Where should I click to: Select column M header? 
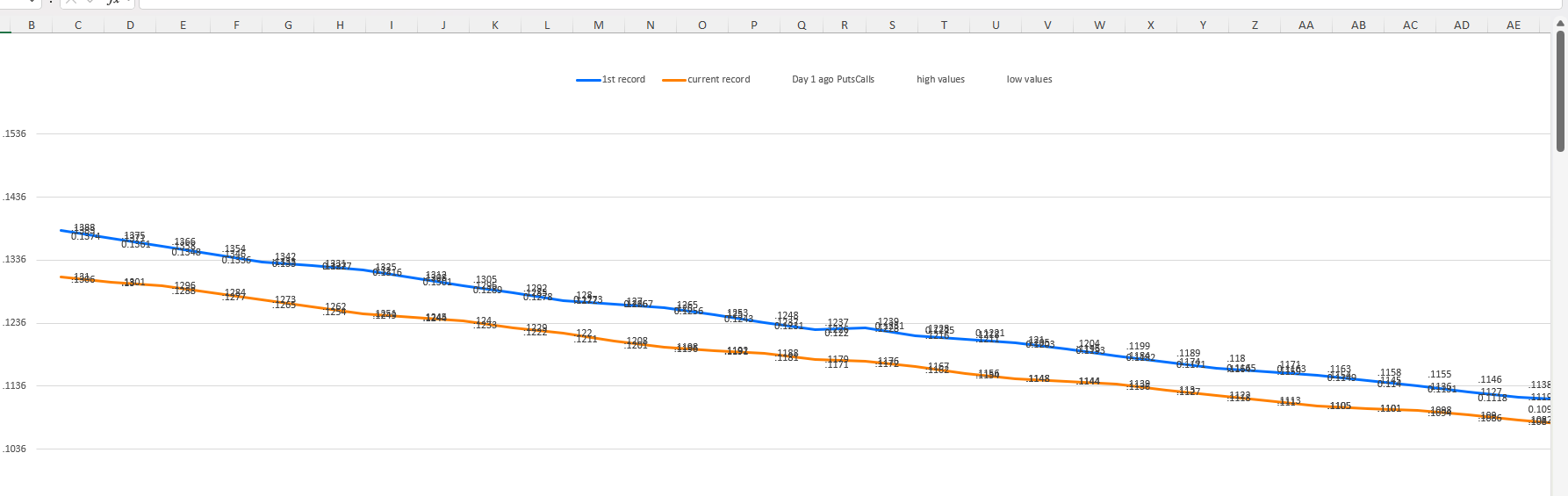(x=599, y=25)
